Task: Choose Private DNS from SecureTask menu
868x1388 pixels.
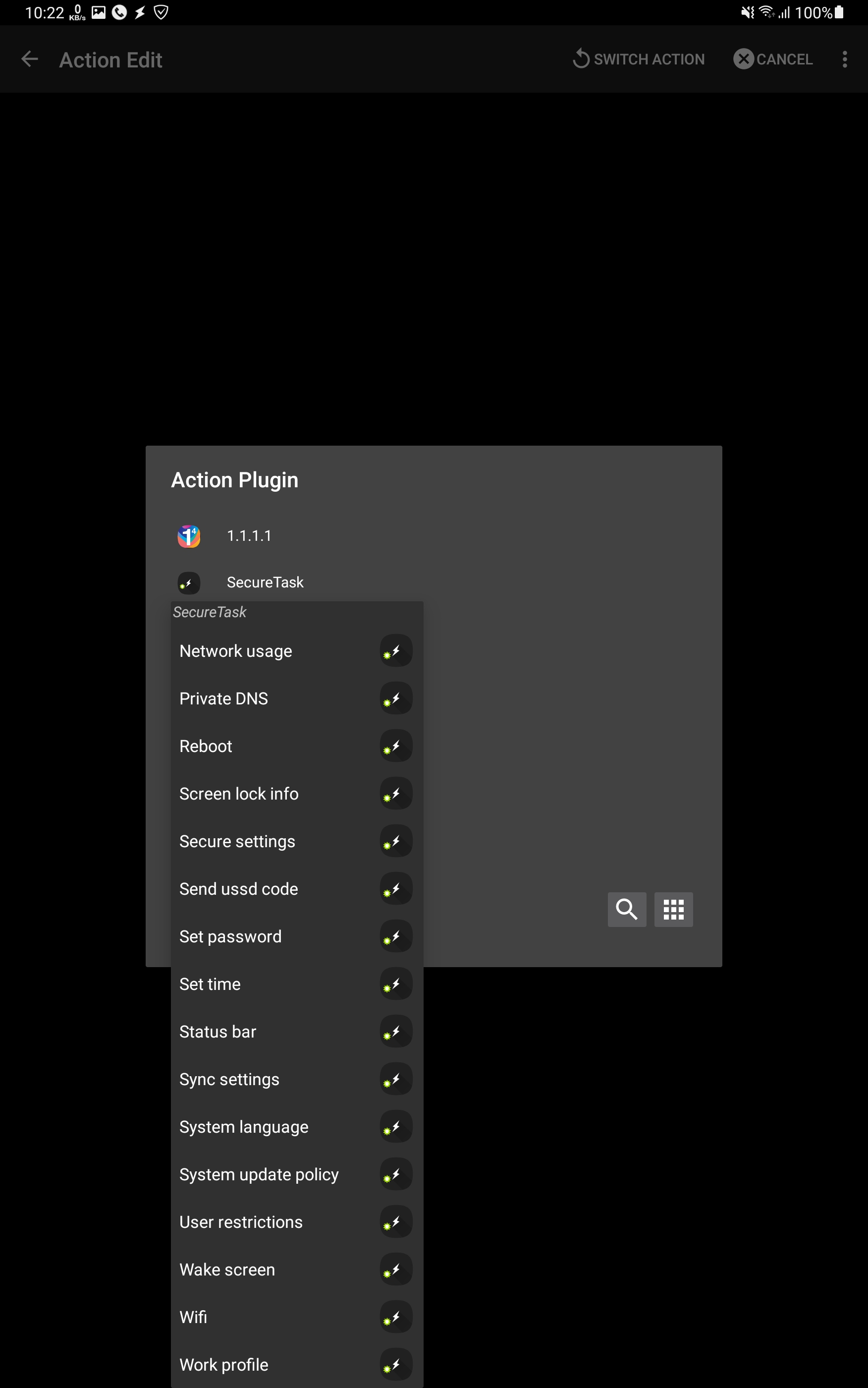Action: coord(297,698)
